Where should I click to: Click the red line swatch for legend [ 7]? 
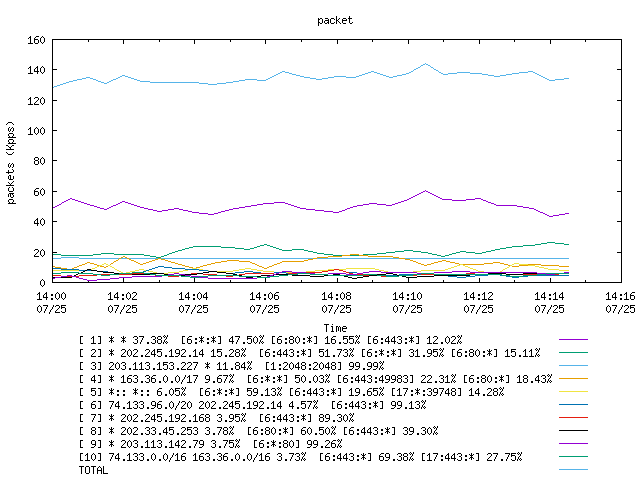tap(573, 418)
